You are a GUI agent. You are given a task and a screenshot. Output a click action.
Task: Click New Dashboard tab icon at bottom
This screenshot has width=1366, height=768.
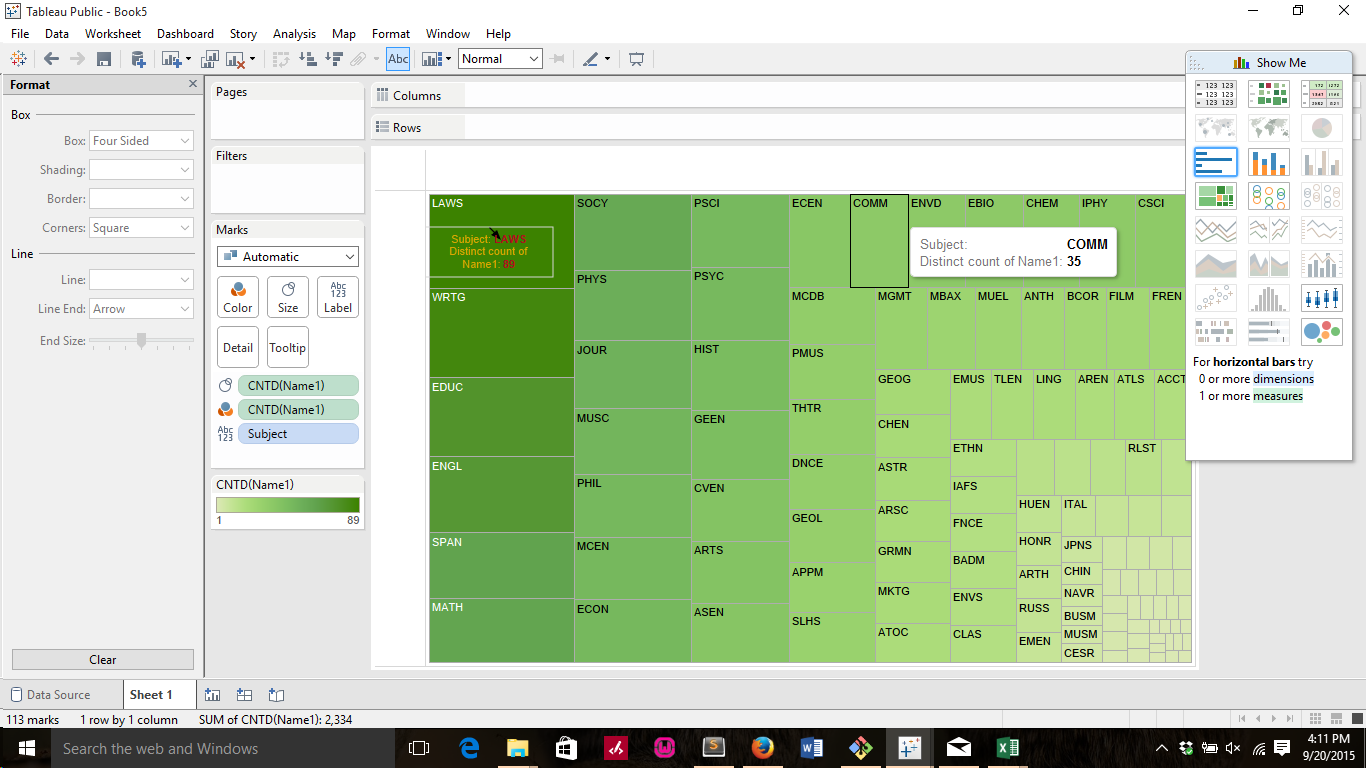[x=245, y=695]
